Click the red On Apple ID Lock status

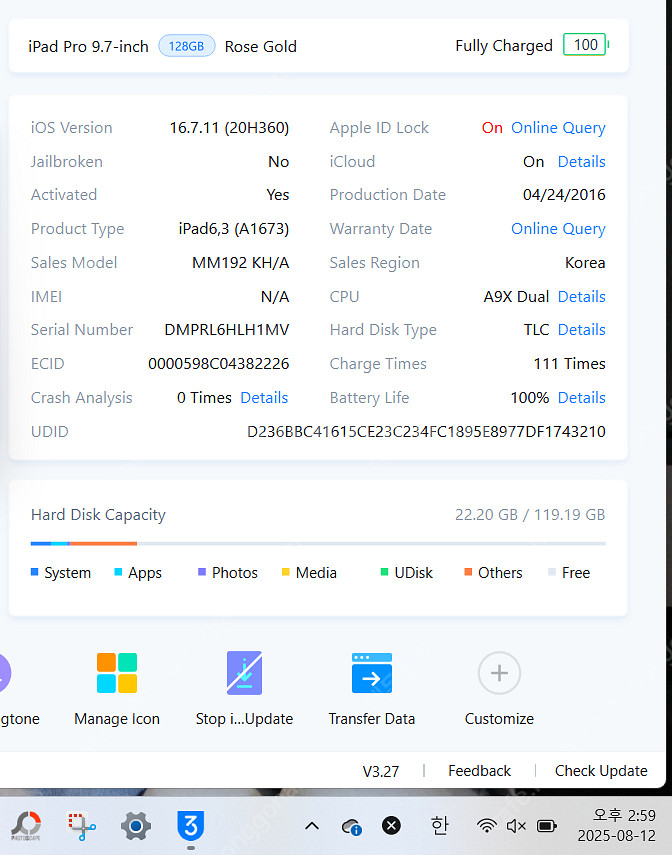(x=492, y=128)
